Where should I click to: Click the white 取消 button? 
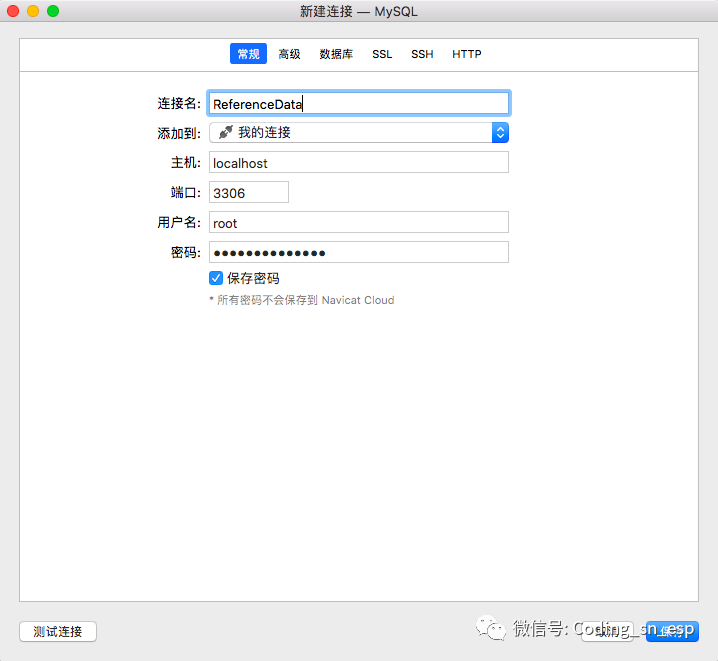click(x=608, y=631)
